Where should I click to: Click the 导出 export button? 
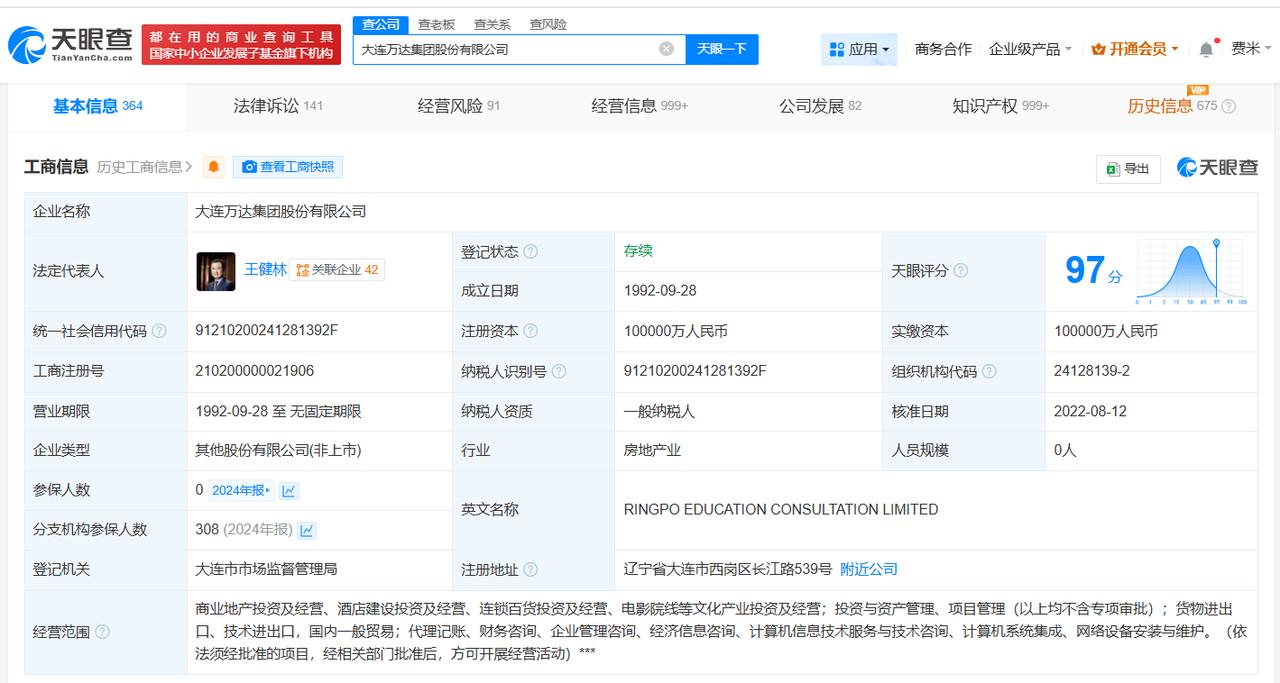1128,168
